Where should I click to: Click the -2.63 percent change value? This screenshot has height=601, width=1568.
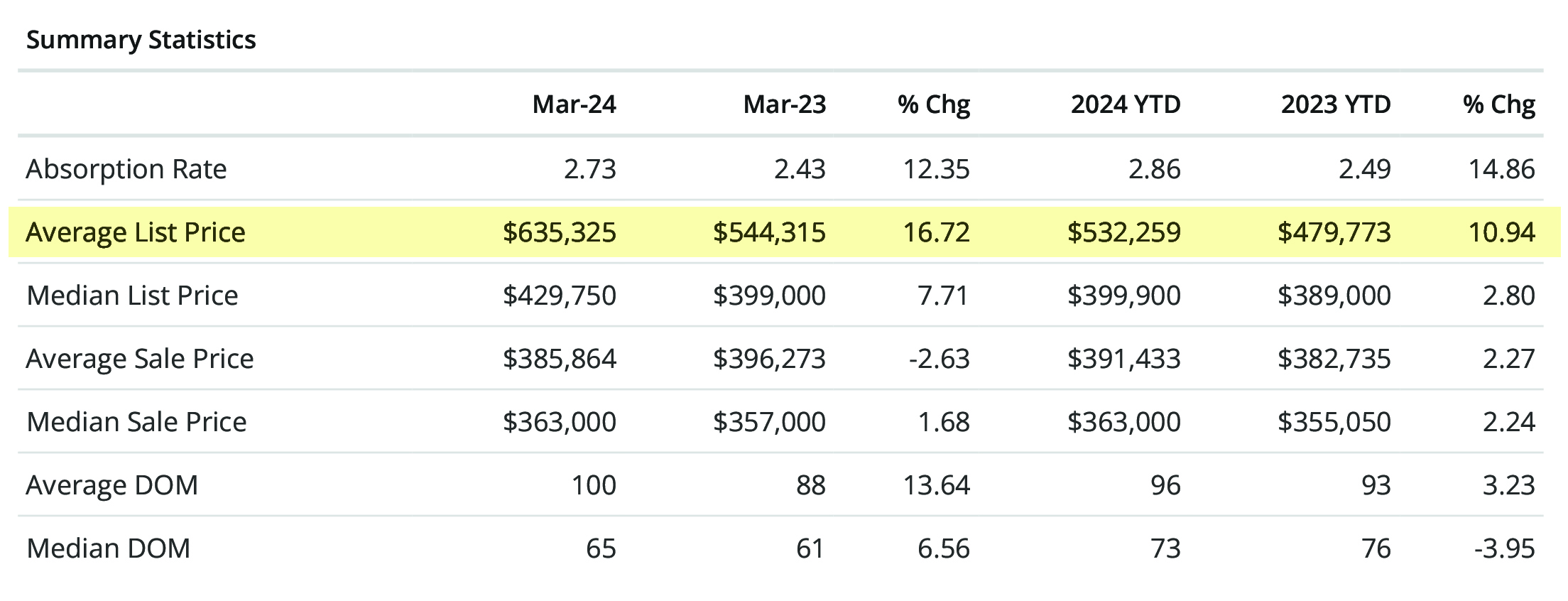939,359
